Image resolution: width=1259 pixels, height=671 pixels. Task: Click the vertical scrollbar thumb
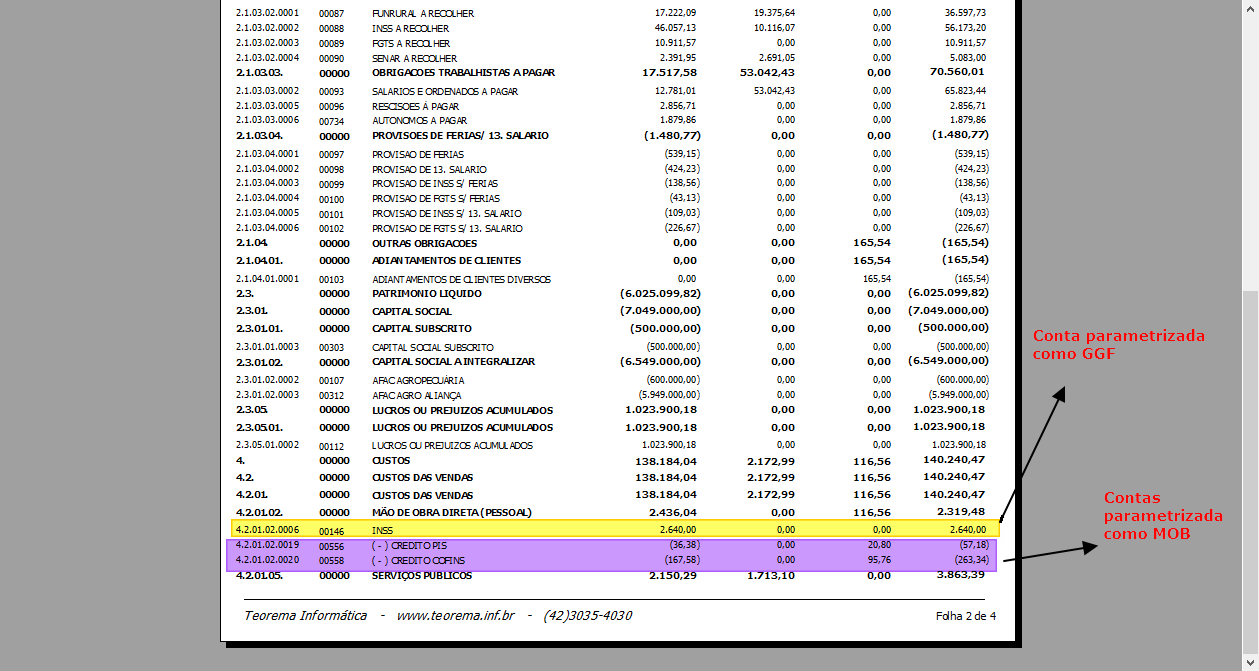(1250, 470)
